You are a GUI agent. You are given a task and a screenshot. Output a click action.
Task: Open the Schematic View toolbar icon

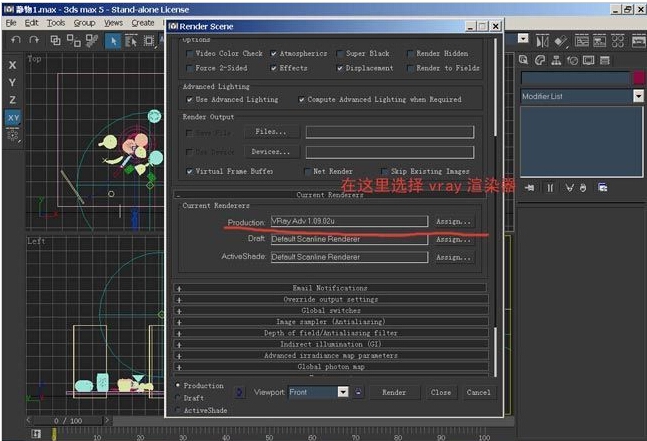coord(600,41)
